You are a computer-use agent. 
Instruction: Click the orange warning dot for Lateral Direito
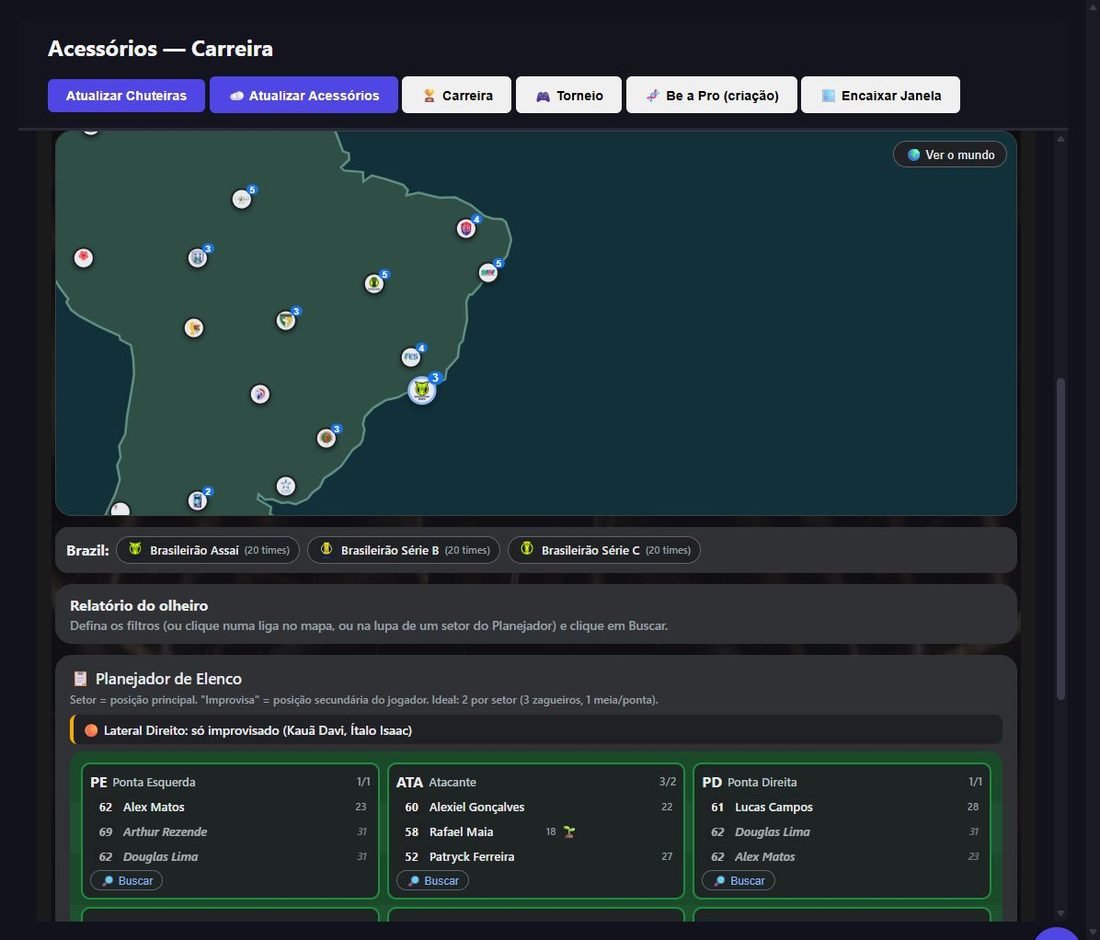coord(91,730)
